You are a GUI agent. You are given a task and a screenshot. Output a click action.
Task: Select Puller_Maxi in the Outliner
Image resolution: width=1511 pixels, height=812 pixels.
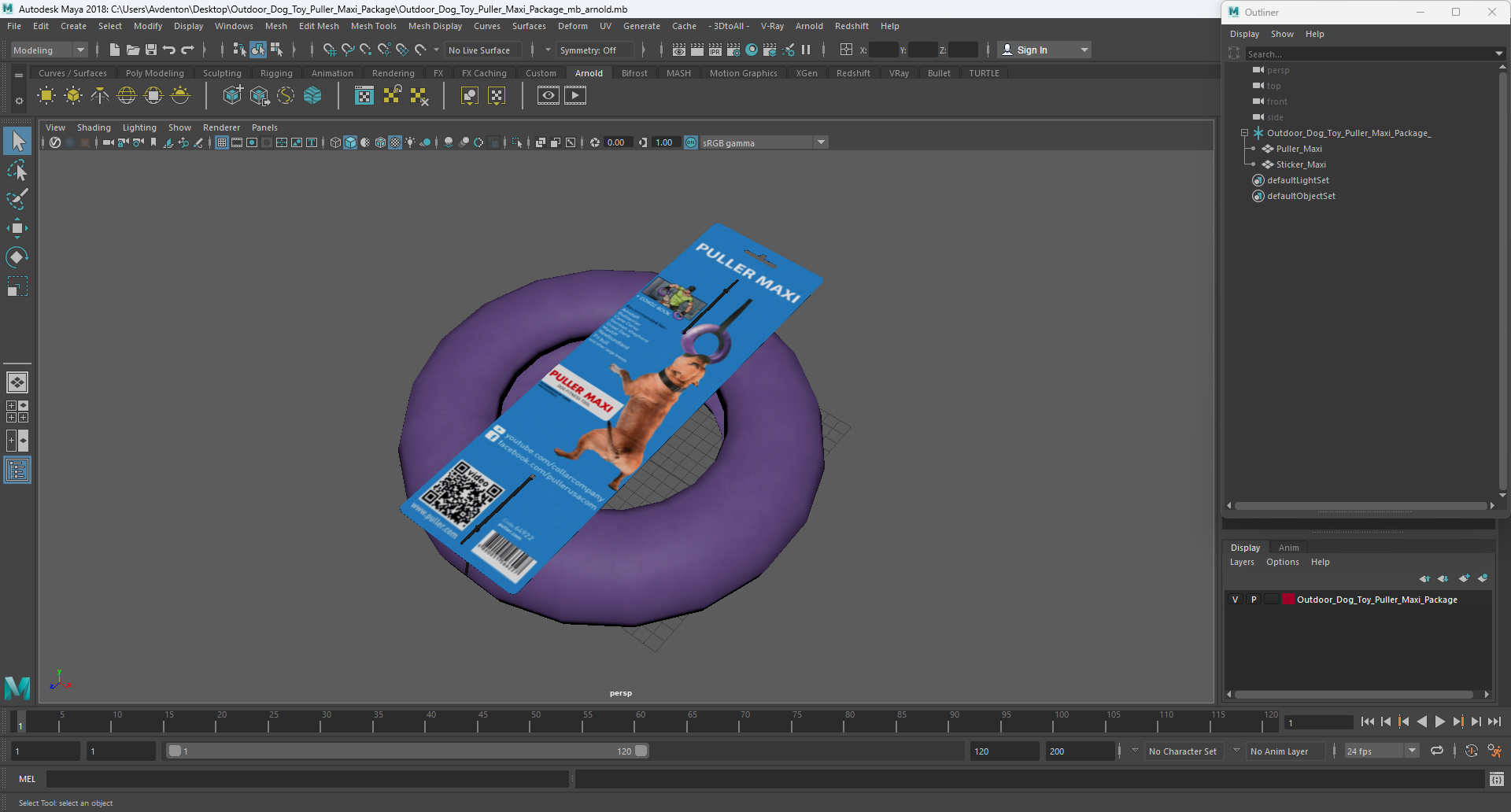[1299, 149]
